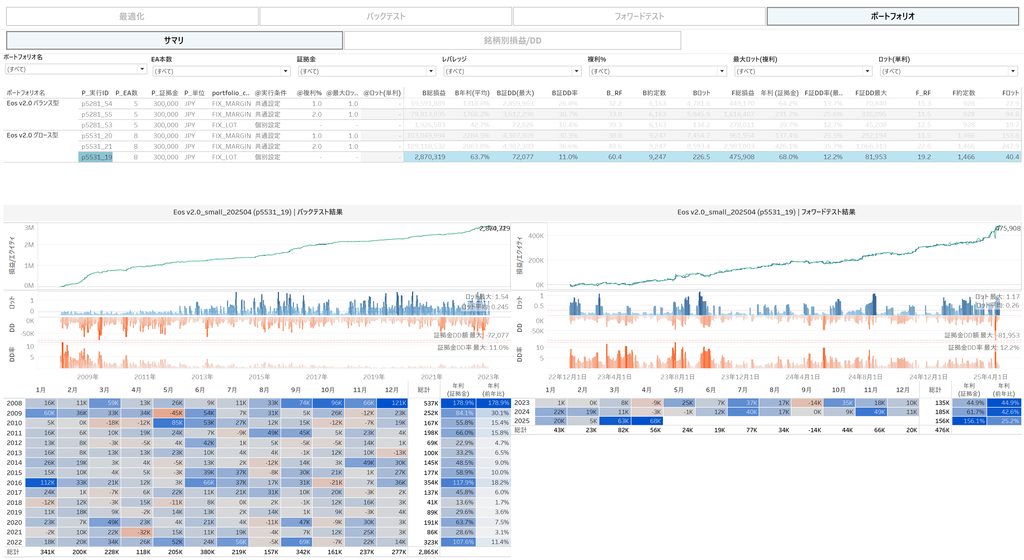
Task: Switch to the フォワードテスト tab
Action: 638,16
